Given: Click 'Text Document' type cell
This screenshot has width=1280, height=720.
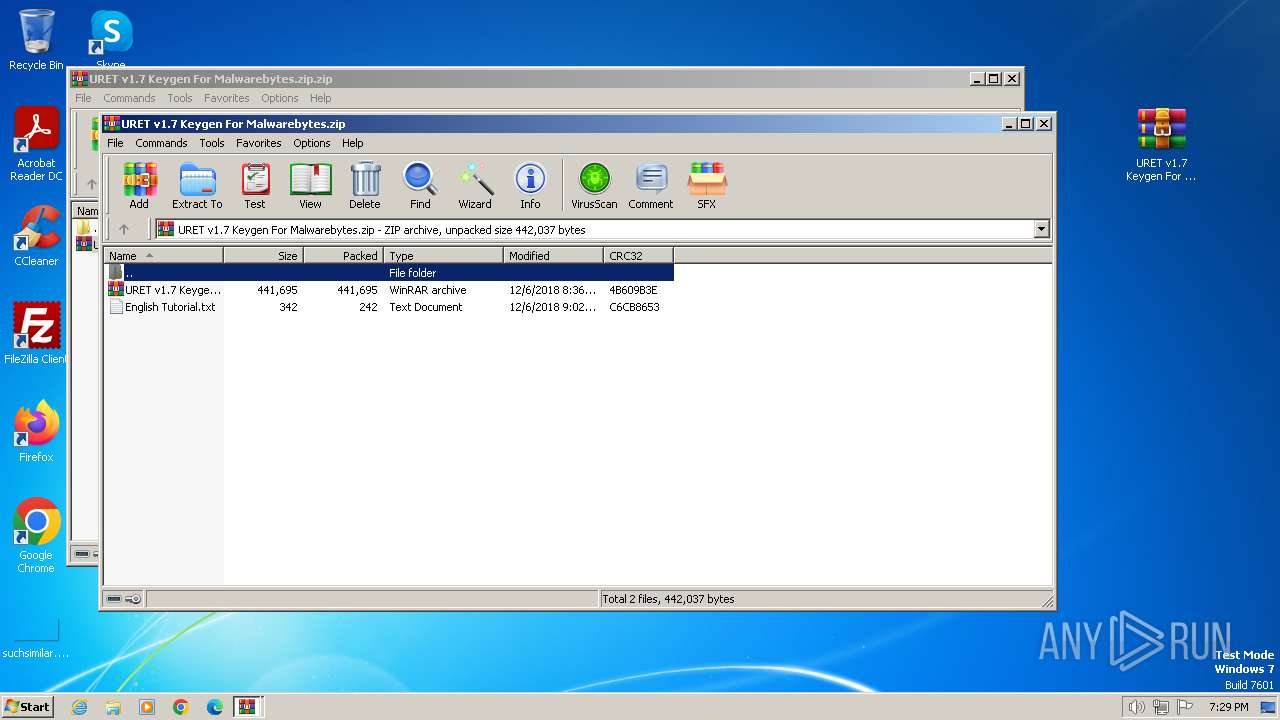Looking at the screenshot, I should (426, 307).
